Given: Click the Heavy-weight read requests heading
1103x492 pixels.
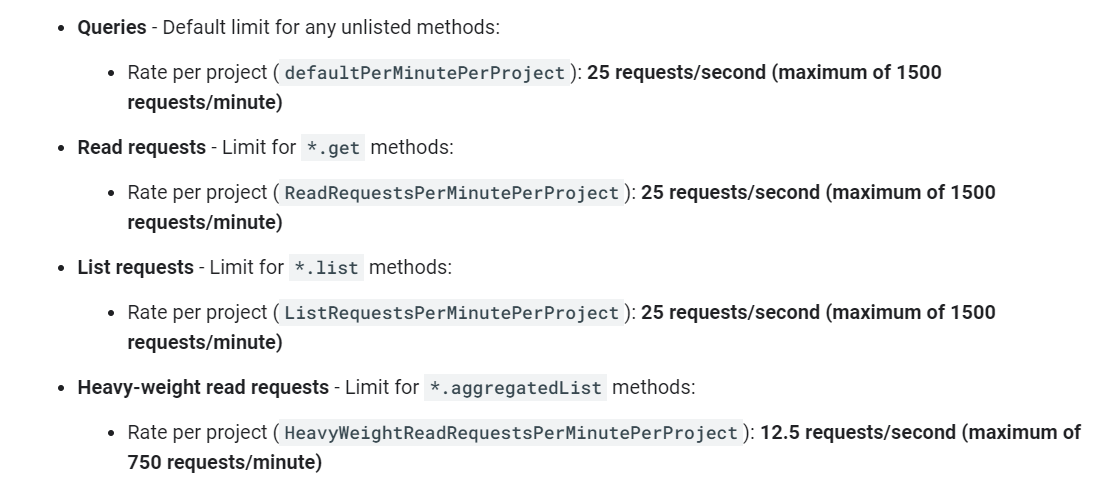Looking at the screenshot, I should 203,388.
